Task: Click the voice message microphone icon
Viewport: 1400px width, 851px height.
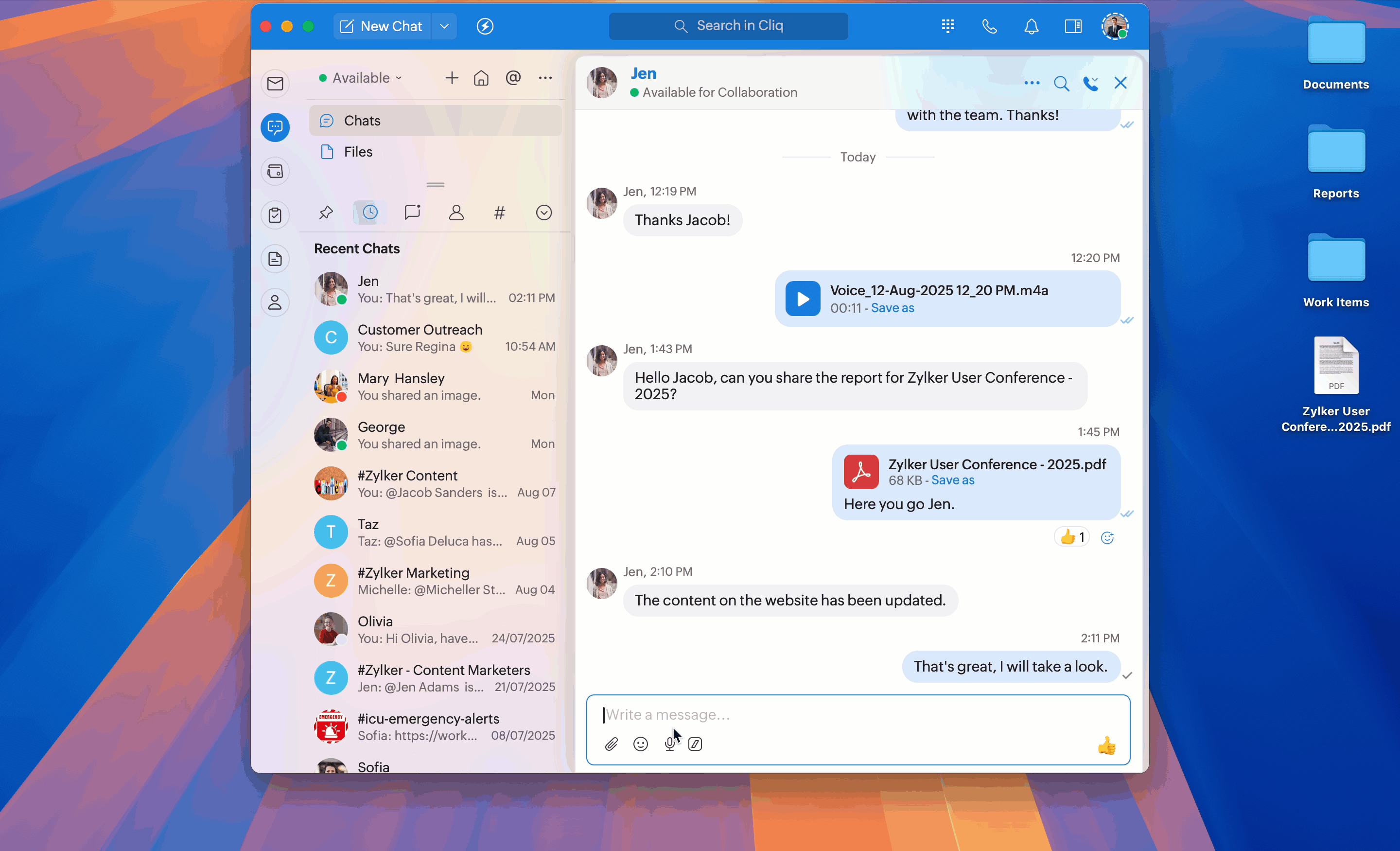Action: (669, 744)
